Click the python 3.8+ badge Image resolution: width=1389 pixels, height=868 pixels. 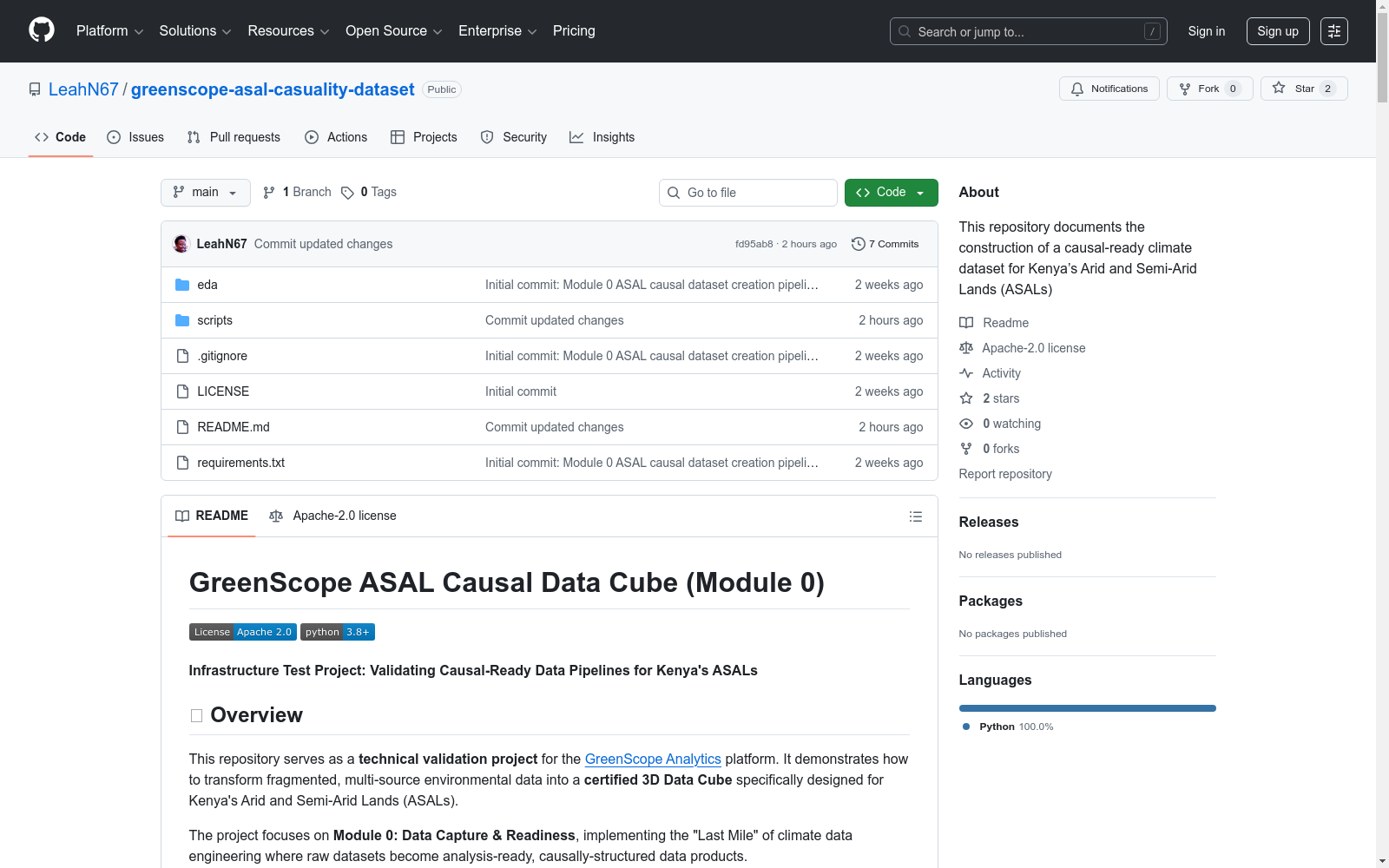pos(338,632)
